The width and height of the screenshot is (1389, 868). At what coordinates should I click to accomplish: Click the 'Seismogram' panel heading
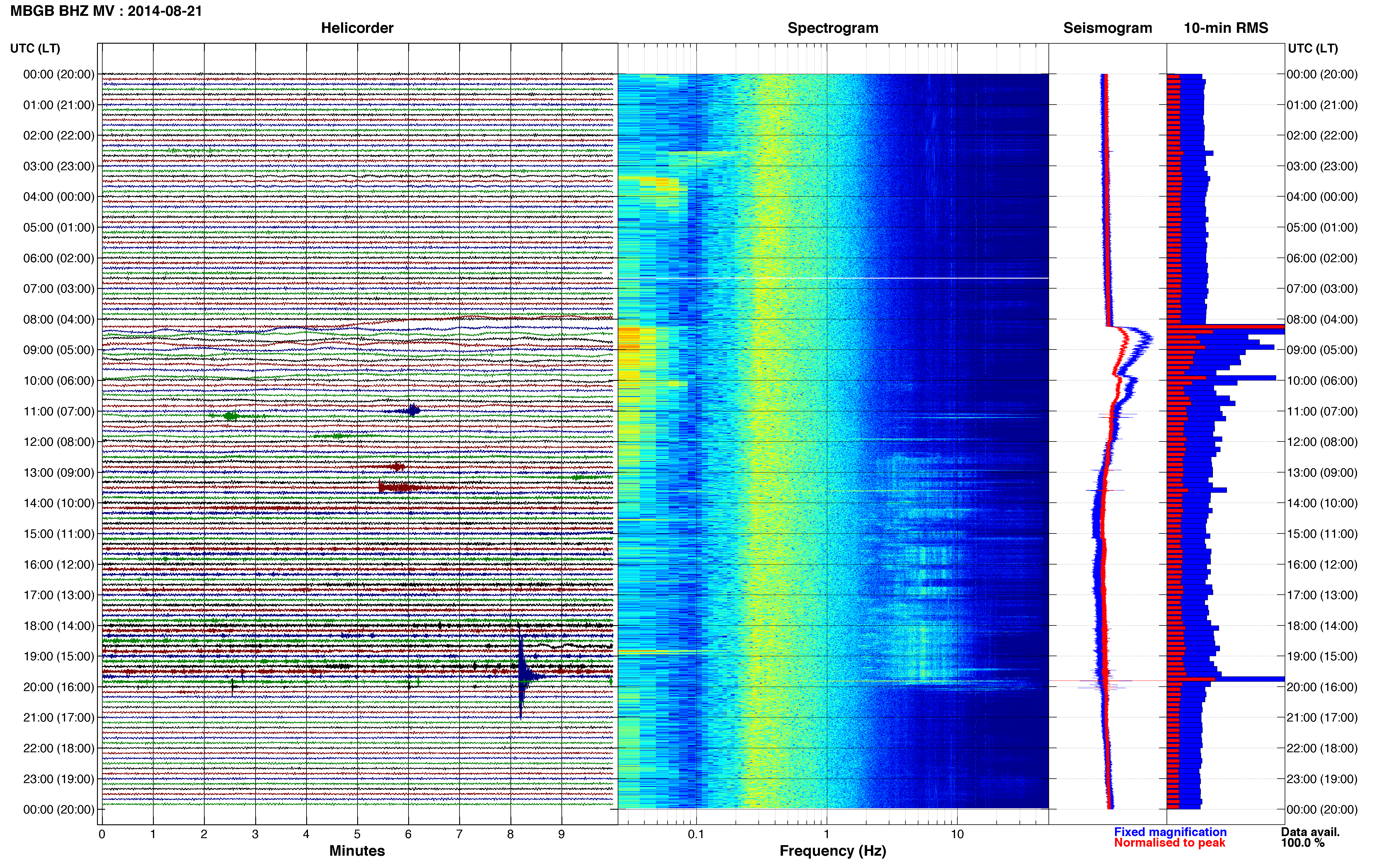click(x=1108, y=28)
